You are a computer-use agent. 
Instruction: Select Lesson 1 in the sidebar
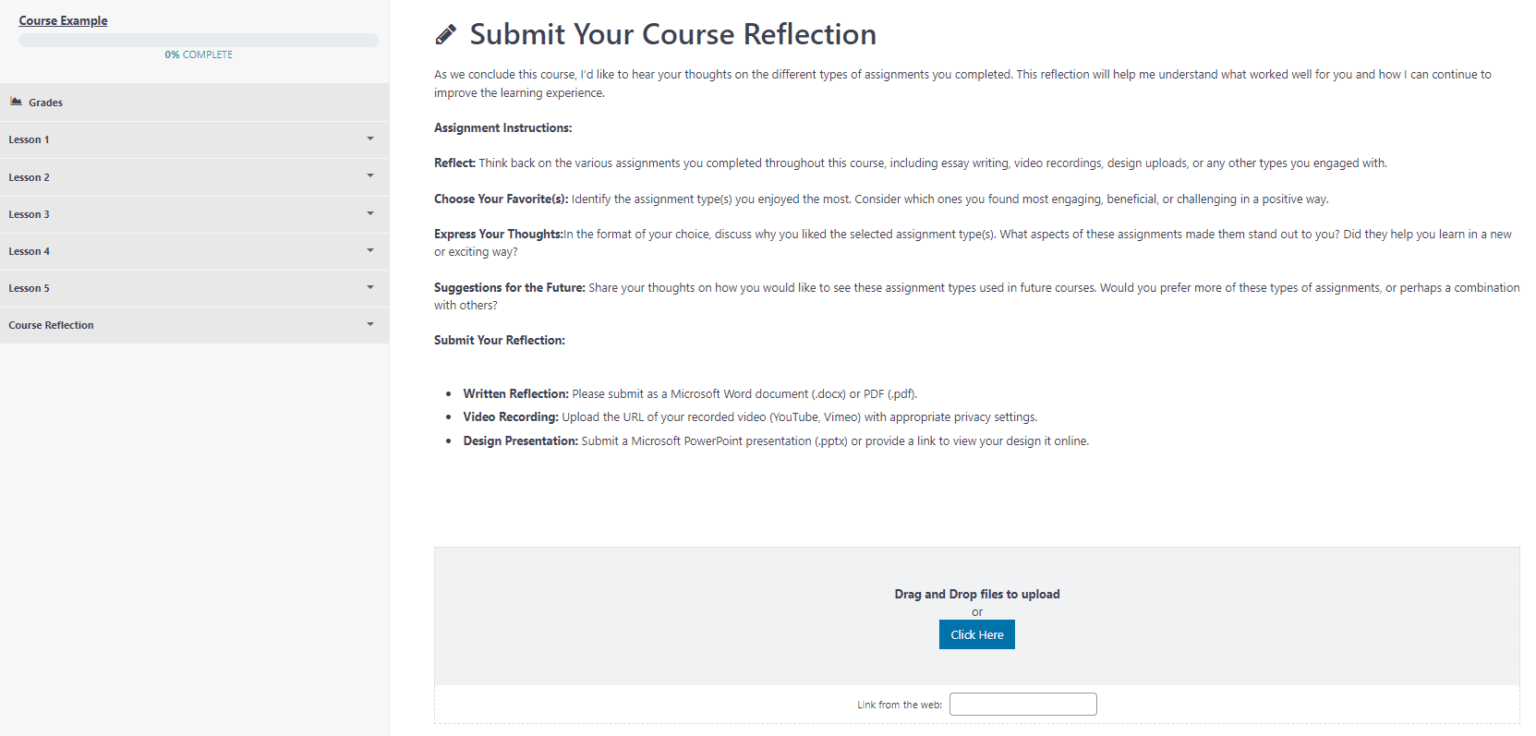(28, 139)
